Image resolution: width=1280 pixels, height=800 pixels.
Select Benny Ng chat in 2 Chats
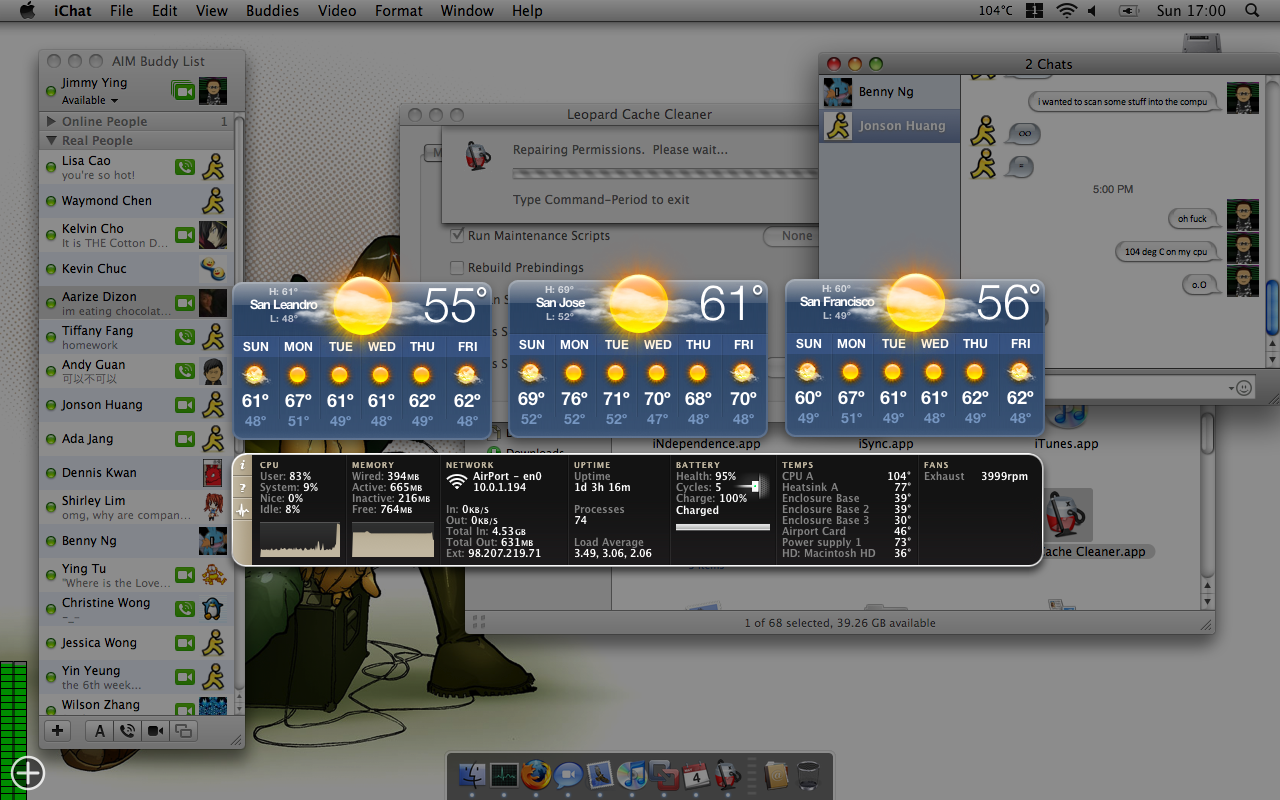pyautogui.click(x=889, y=92)
